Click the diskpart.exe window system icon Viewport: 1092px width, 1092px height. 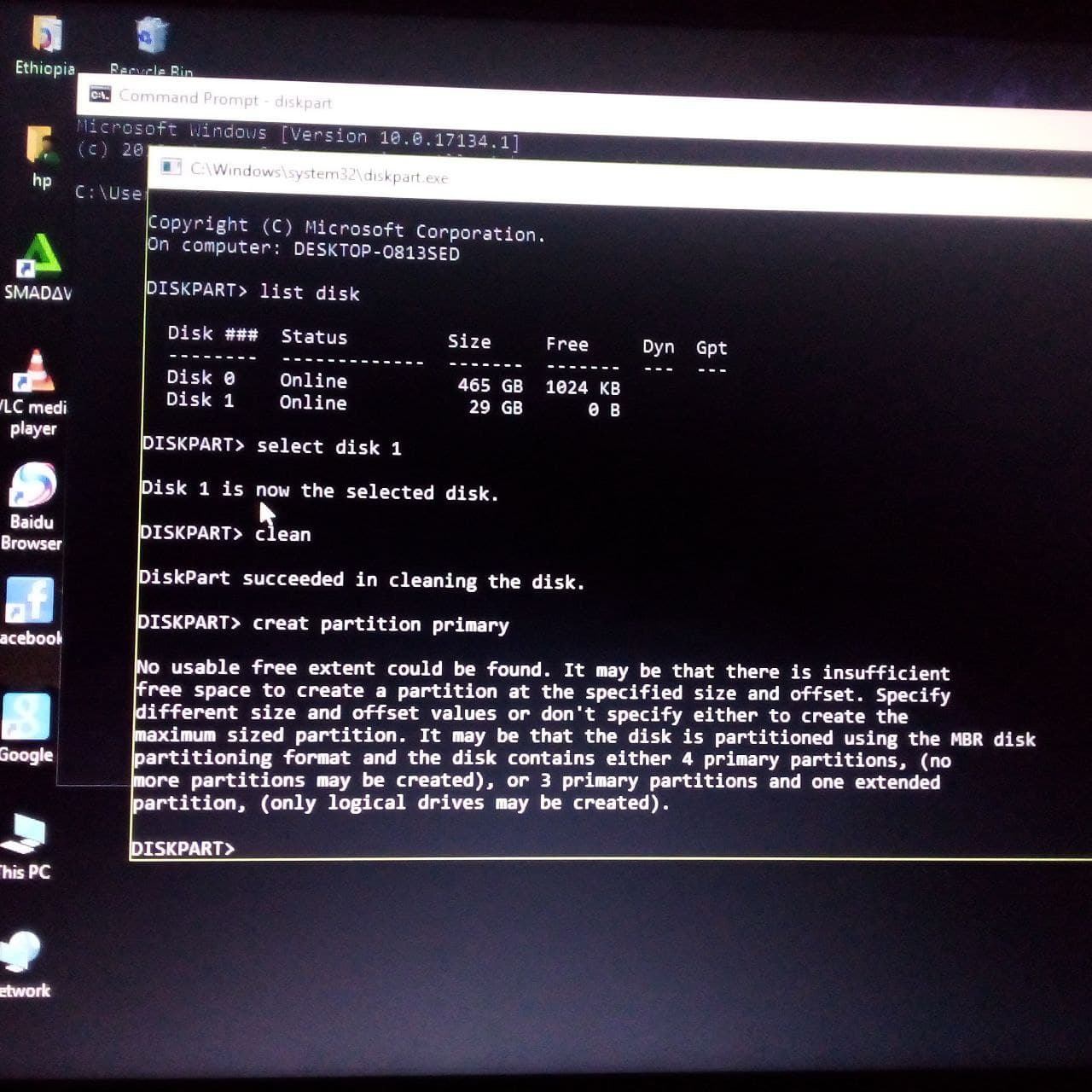(x=171, y=166)
